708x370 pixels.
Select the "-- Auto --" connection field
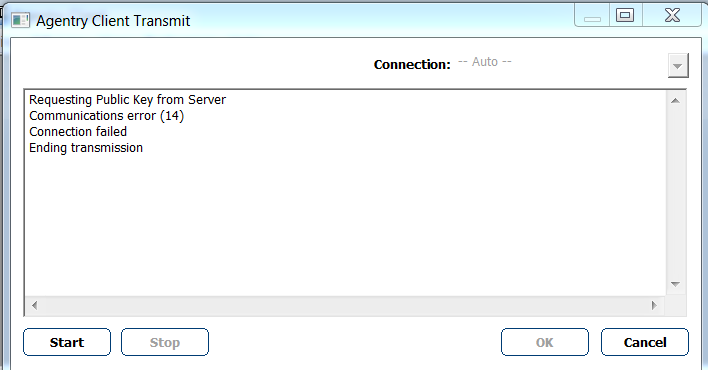560,62
